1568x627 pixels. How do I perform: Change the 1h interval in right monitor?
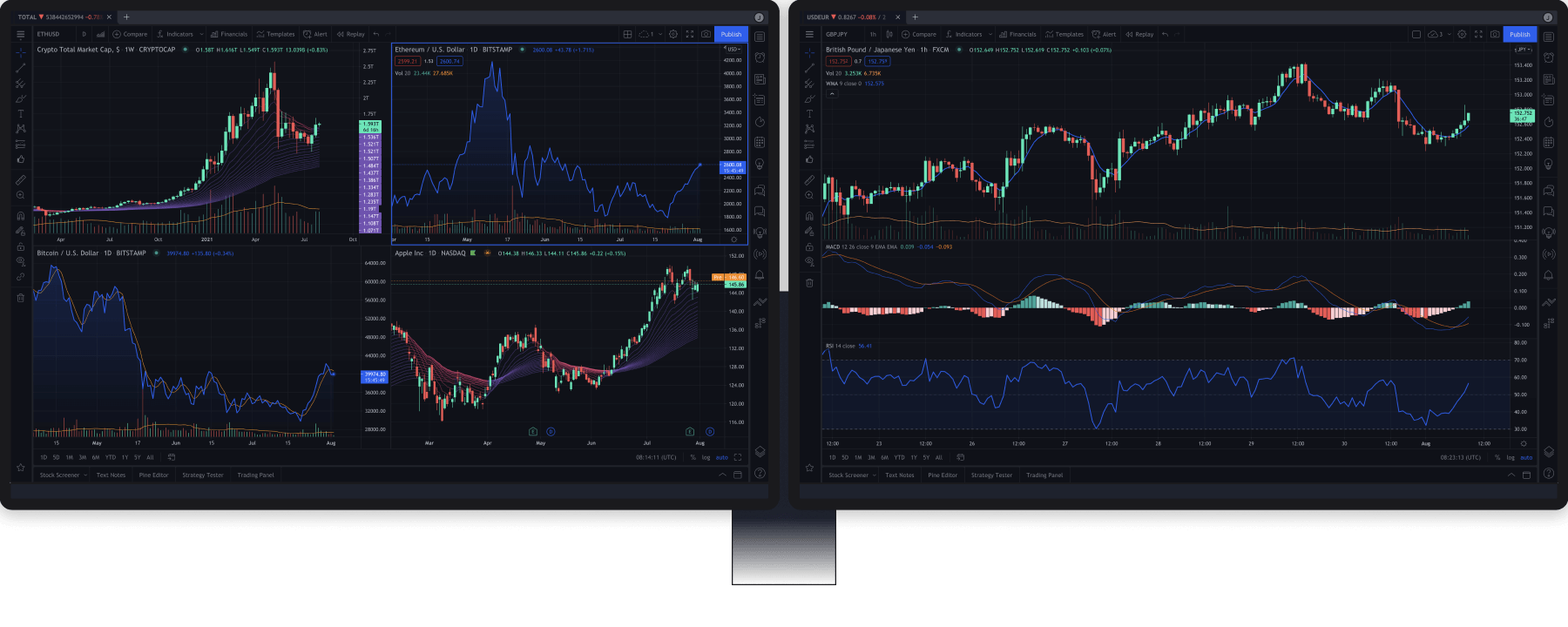click(873, 34)
